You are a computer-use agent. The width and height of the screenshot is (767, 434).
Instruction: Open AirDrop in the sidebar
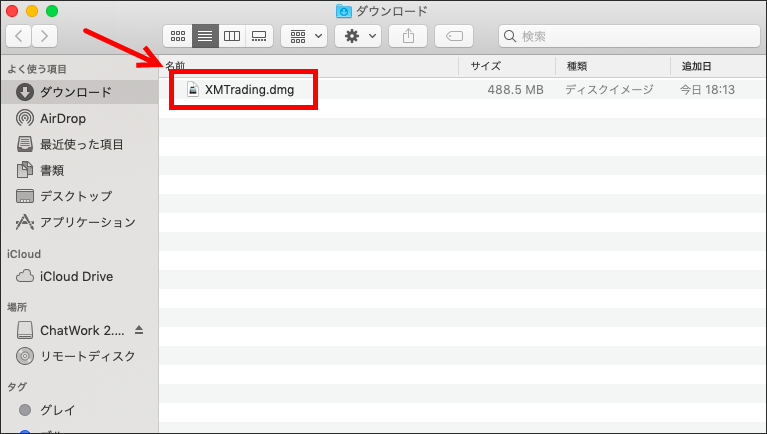tap(62, 118)
